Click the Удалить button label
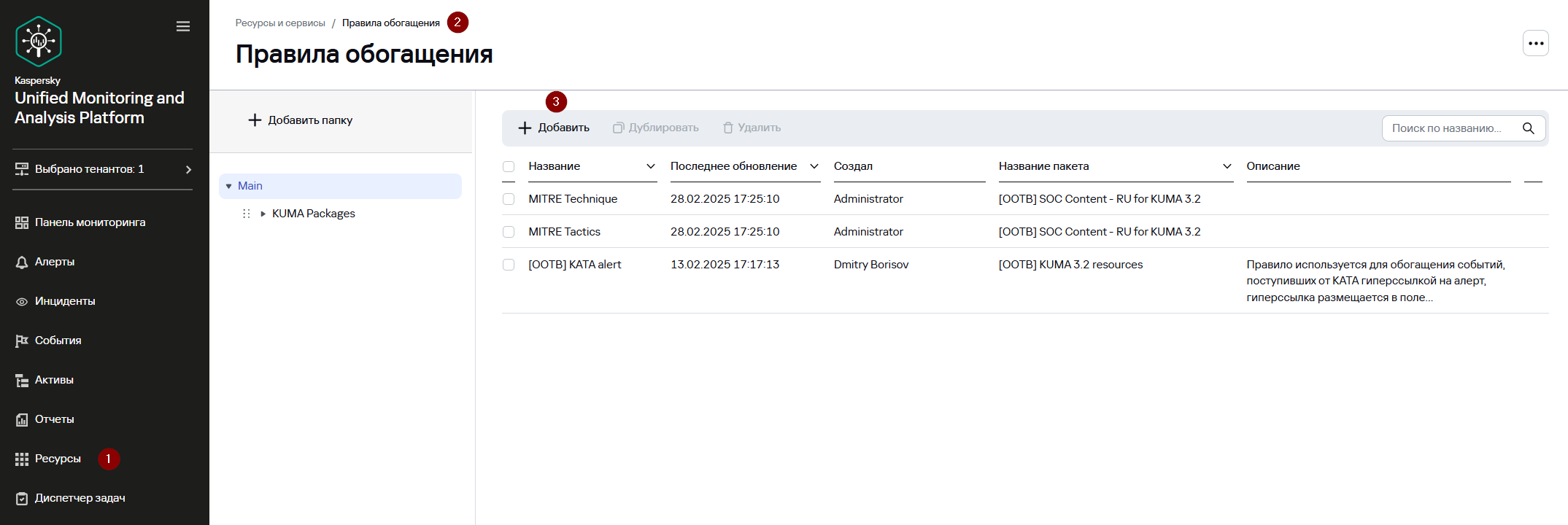The height and width of the screenshot is (525, 1568). tap(760, 128)
